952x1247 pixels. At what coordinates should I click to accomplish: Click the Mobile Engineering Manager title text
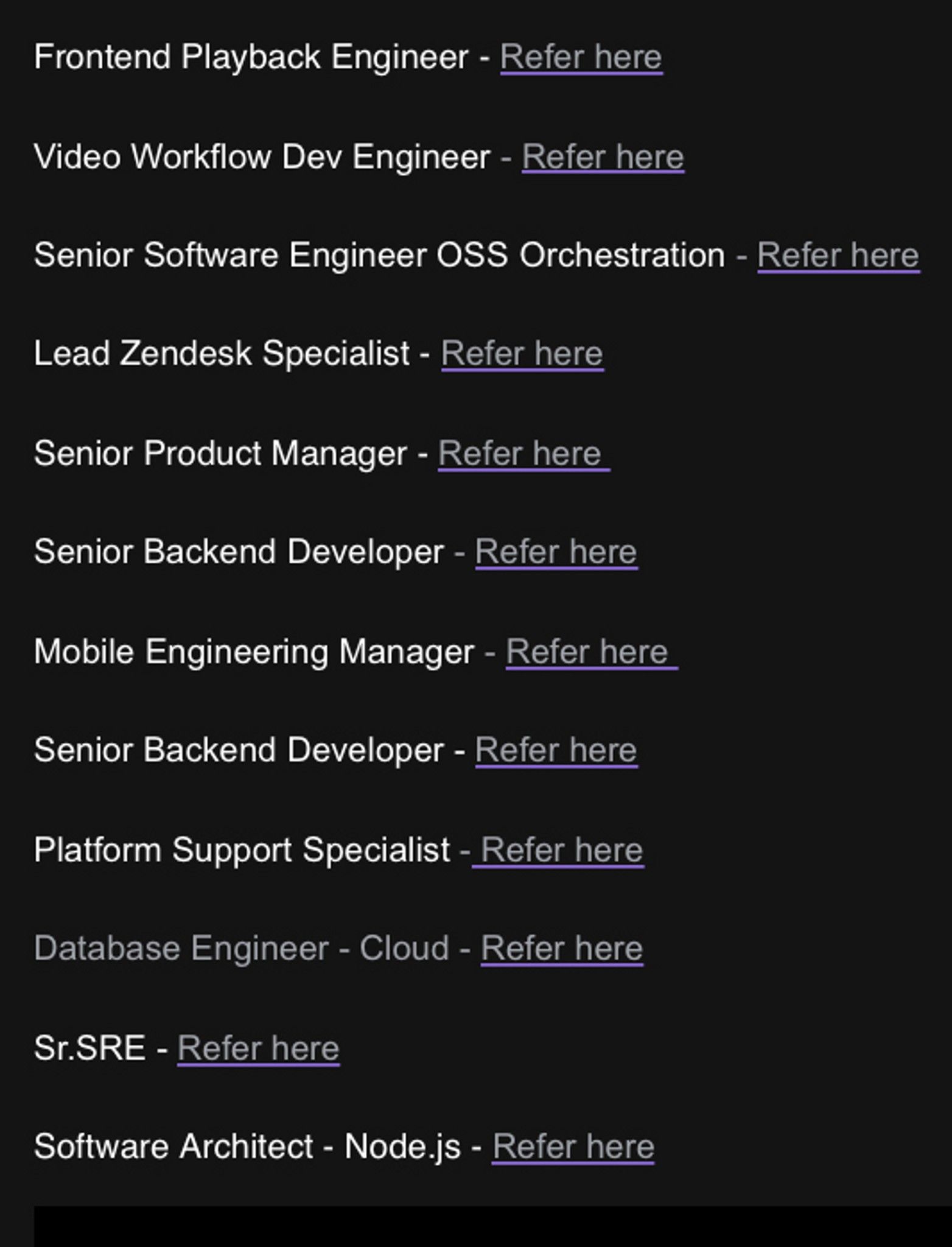tap(254, 652)
